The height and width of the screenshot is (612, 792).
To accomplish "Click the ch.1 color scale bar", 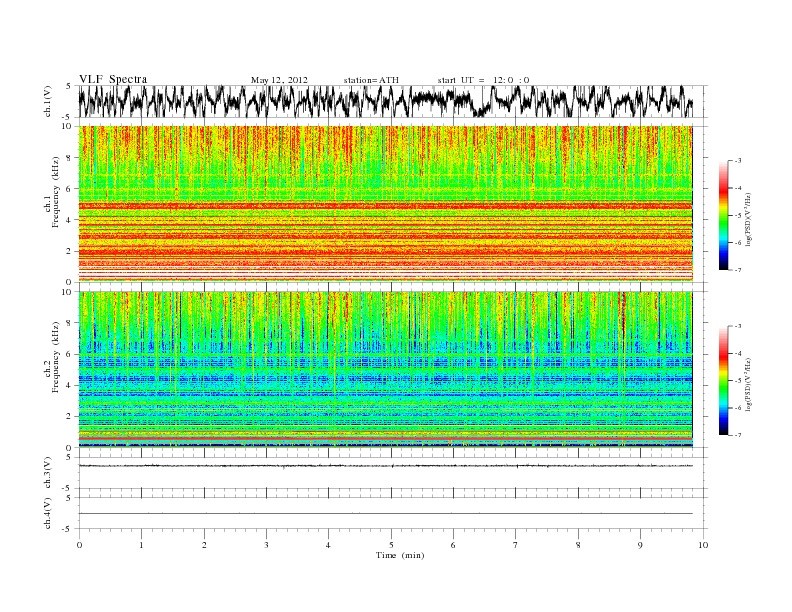I will pos(724,215).
